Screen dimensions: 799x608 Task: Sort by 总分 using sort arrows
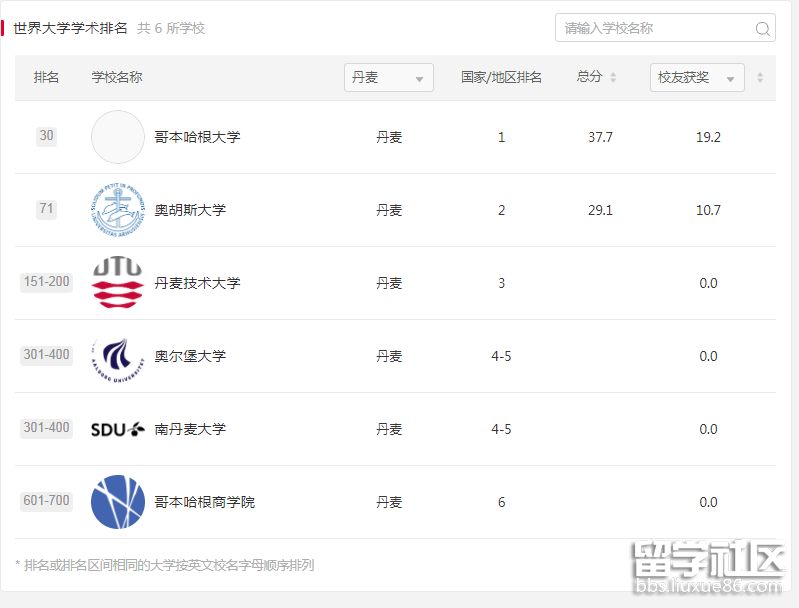[613, 77]
